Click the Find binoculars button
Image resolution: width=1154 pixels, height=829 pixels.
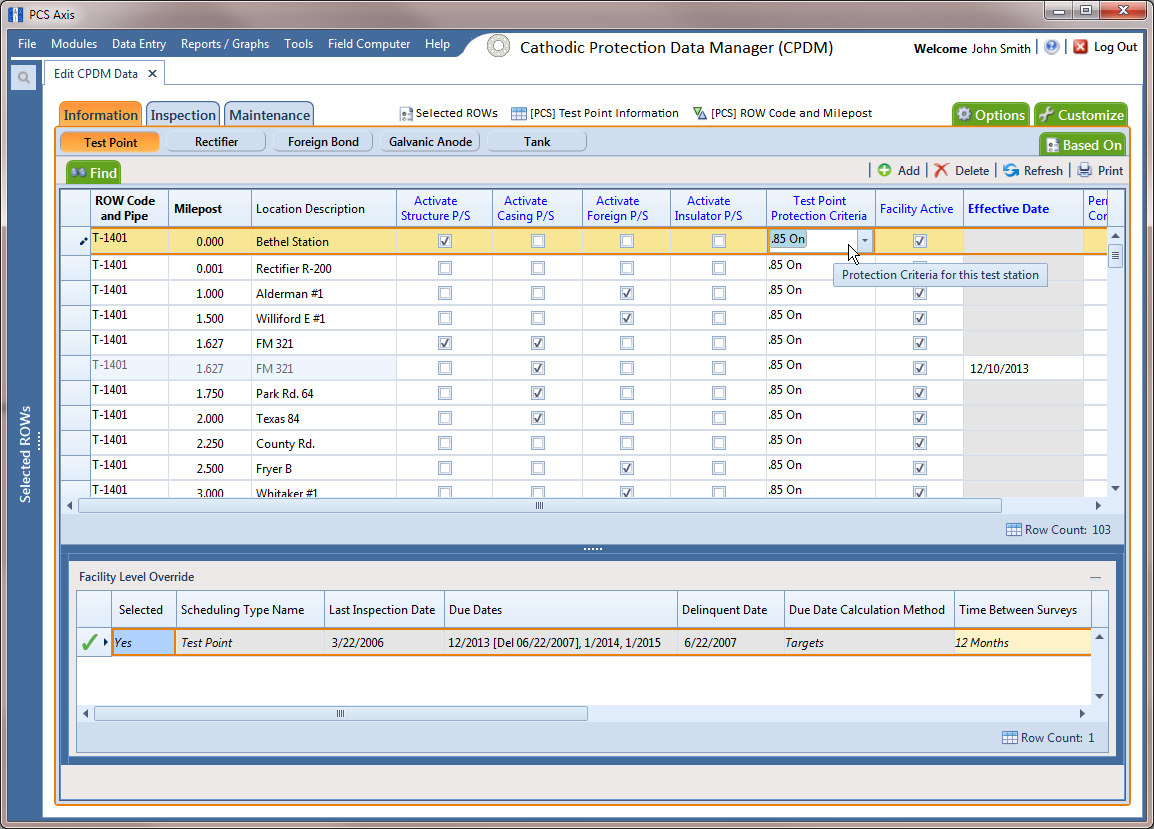[93, 173]
